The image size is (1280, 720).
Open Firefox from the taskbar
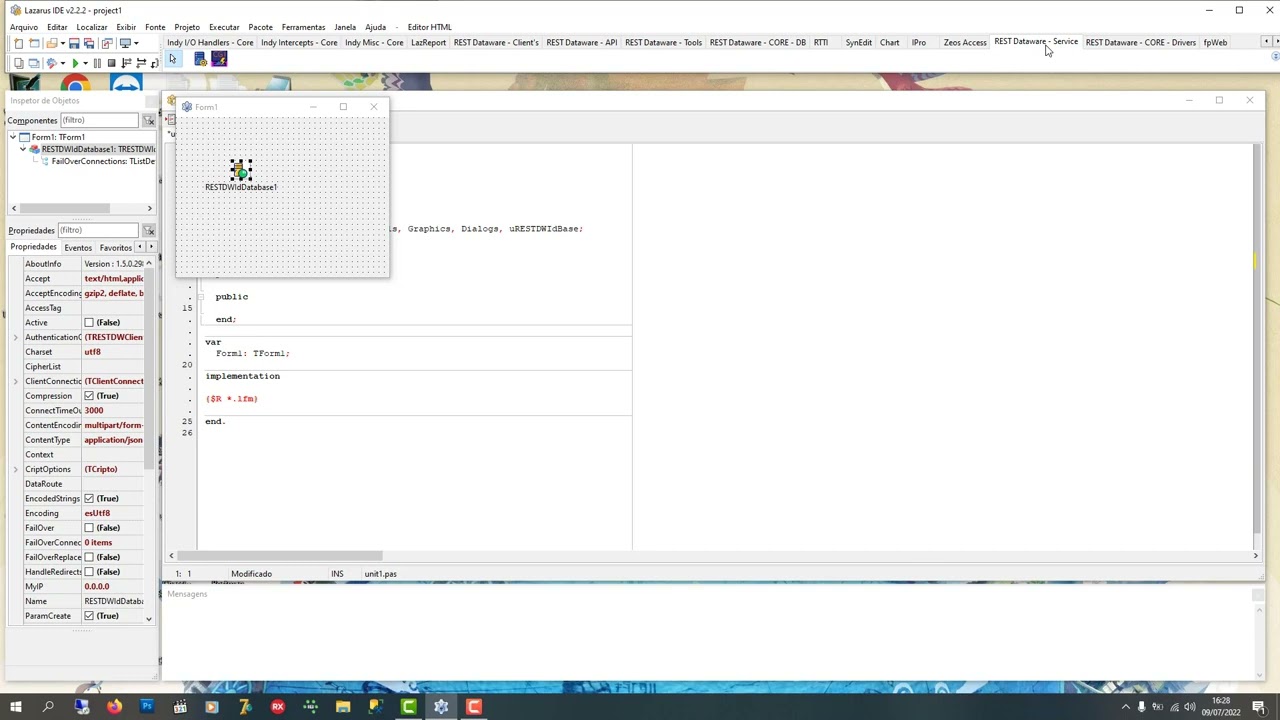click(x=114, y=707)
